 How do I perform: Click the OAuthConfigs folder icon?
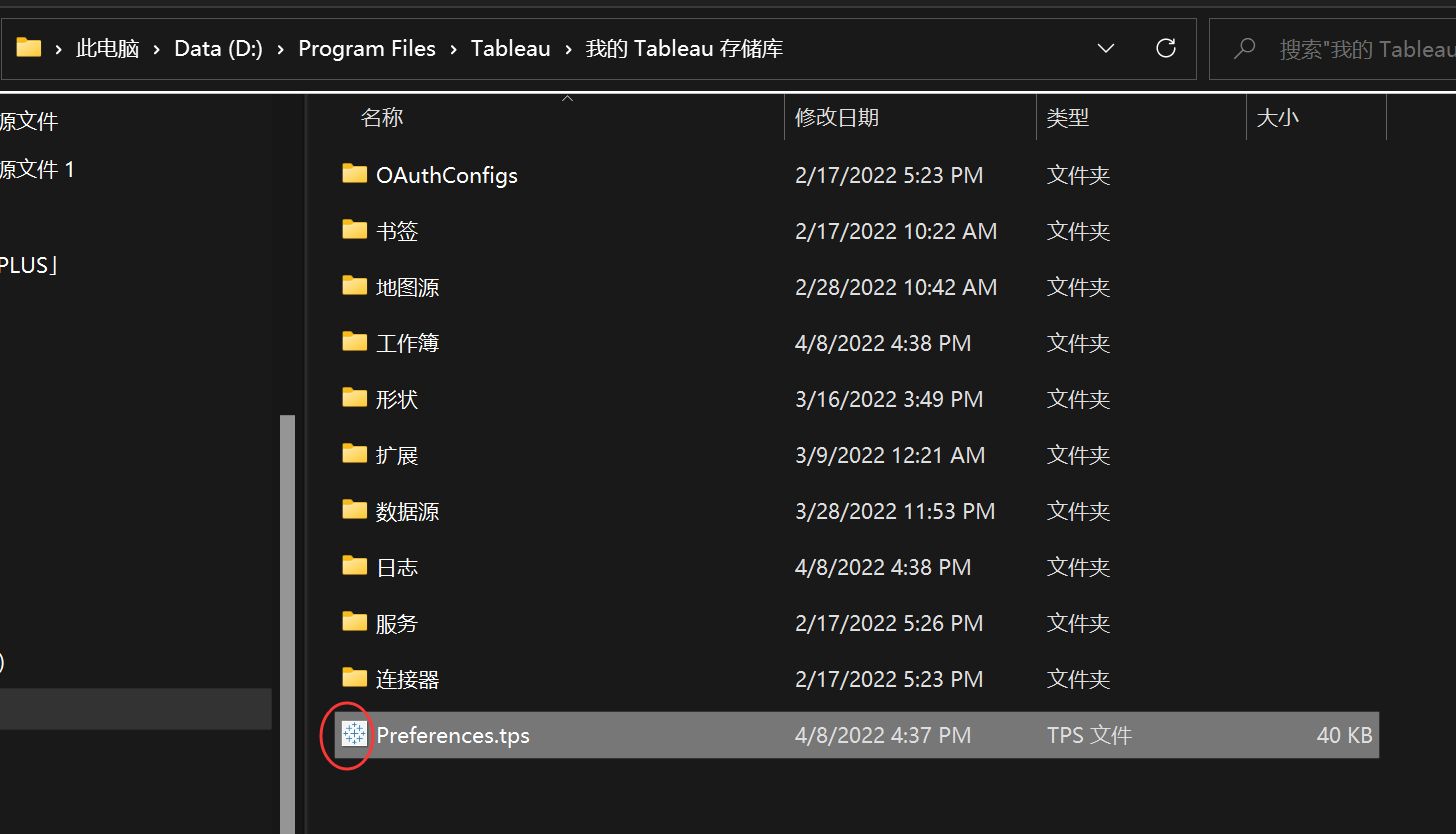(x=354, y=174)
